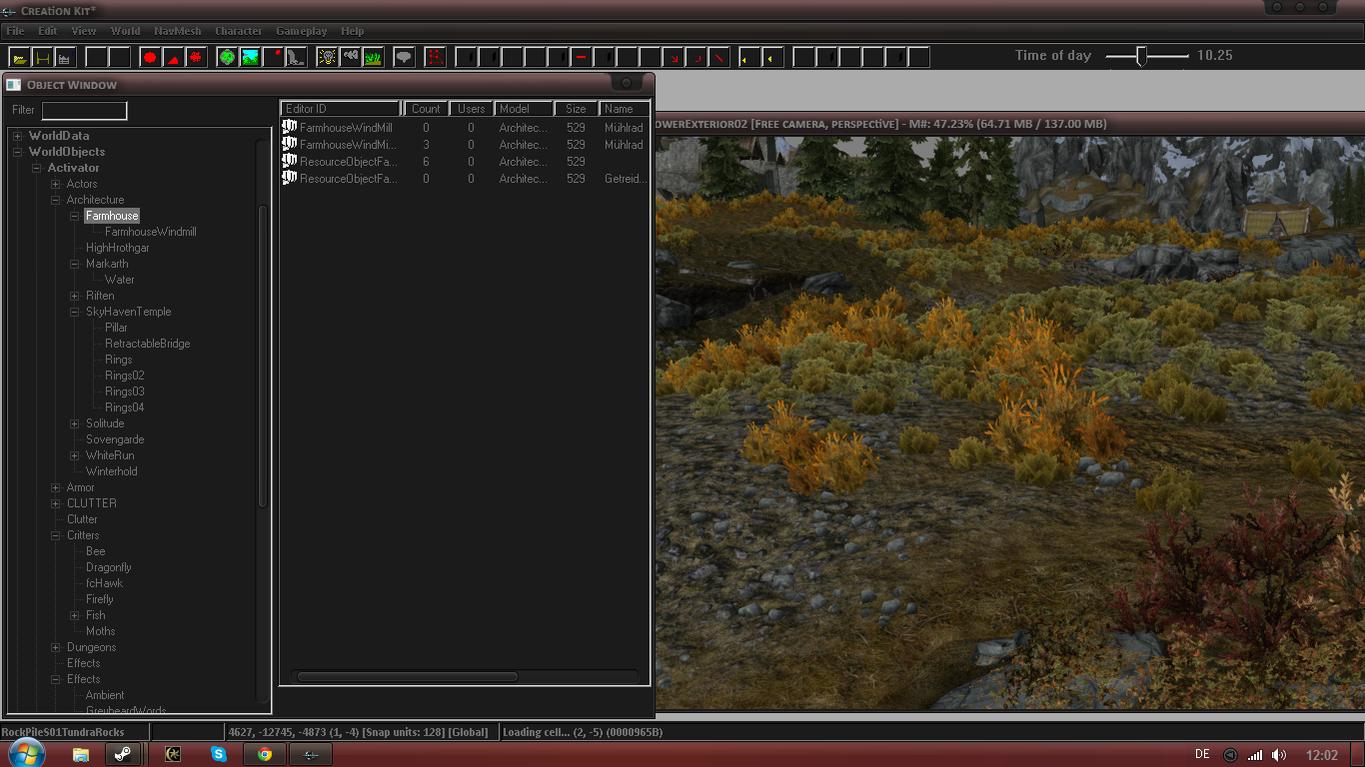Image resolution: width=1365 pixels, height=767 pixels.
Task: Expand the Riften architecture node
Action: point(75,296)
